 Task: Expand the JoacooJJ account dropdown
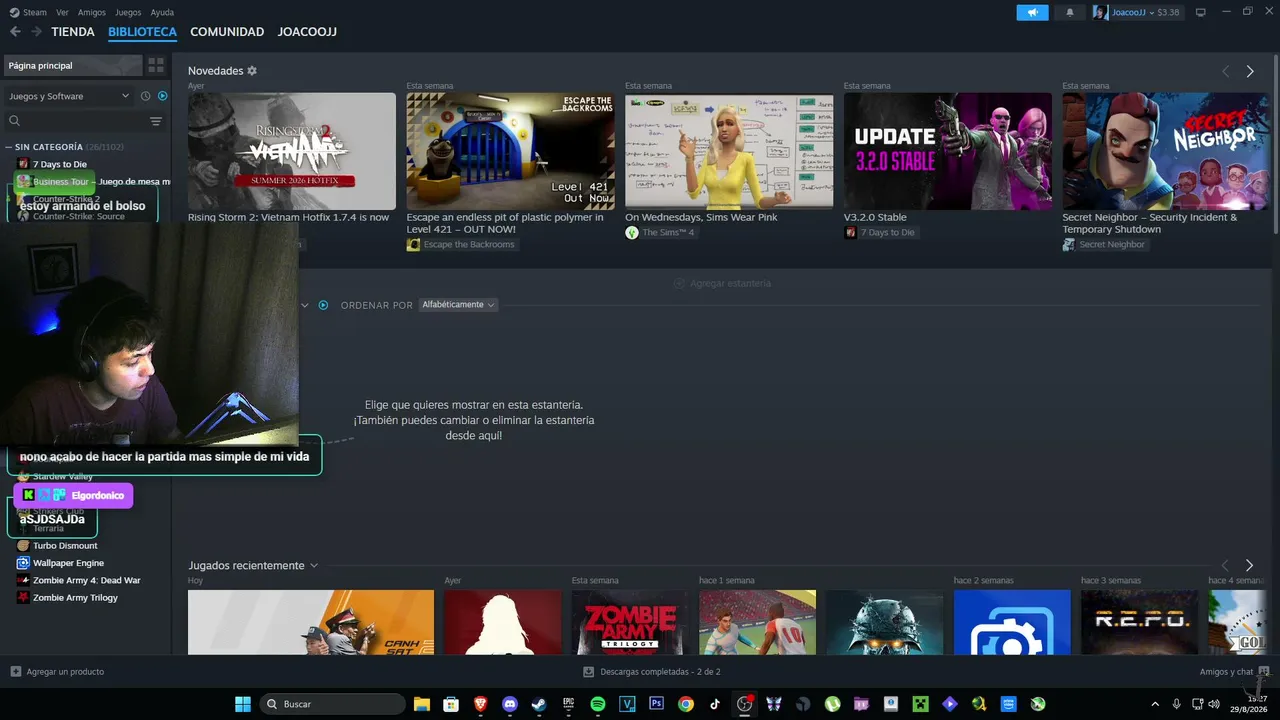1137,12
